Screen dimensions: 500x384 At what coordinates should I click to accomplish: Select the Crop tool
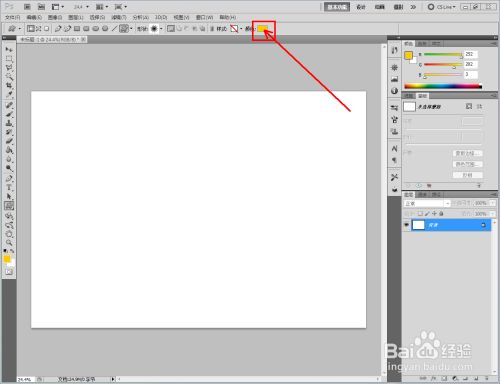[x=9, y=86]
